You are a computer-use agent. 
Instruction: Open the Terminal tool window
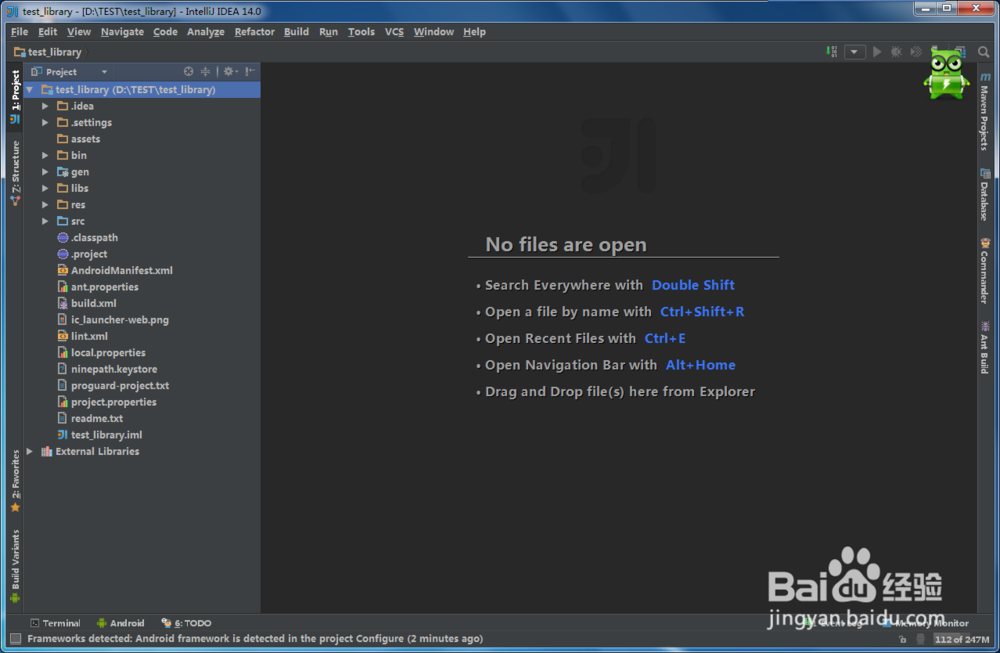click(55, 623)
